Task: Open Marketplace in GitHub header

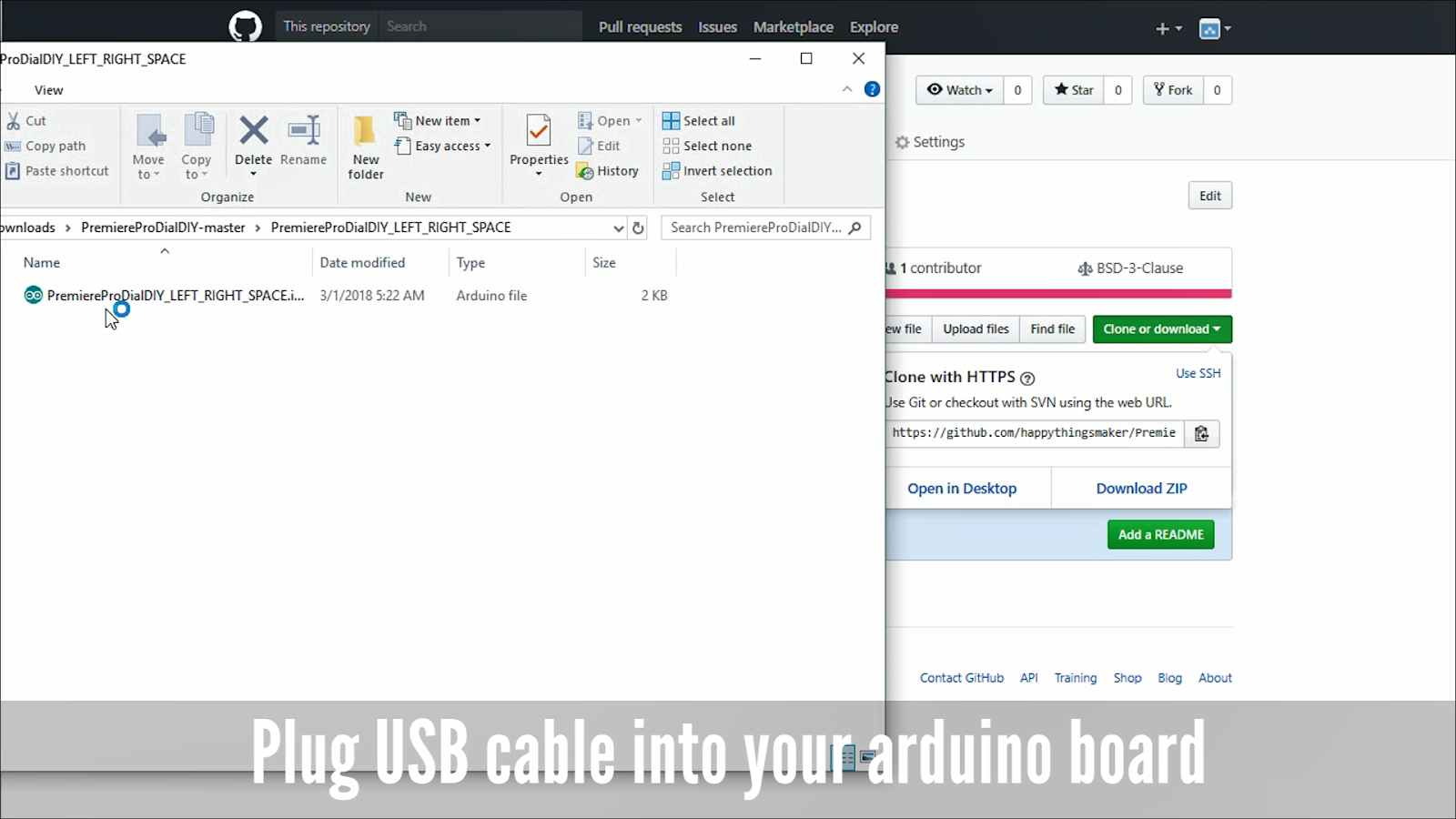Action: click(x=793, y=27)
